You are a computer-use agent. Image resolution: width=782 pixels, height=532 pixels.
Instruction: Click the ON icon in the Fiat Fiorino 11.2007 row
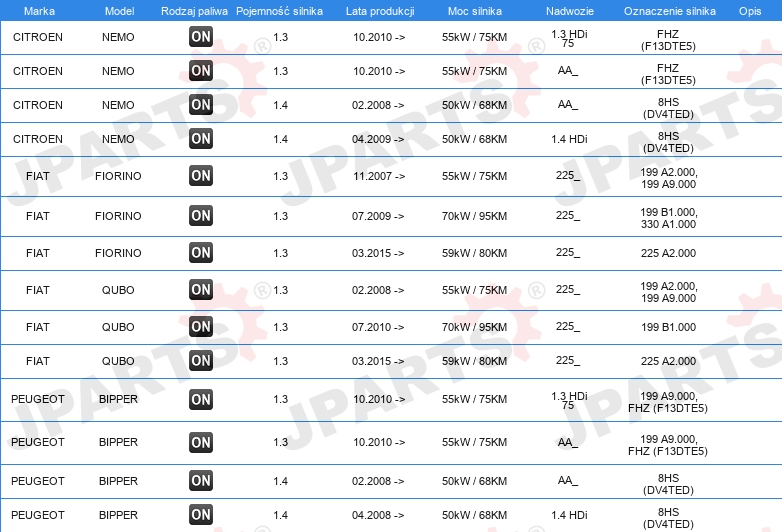point(201,176)
